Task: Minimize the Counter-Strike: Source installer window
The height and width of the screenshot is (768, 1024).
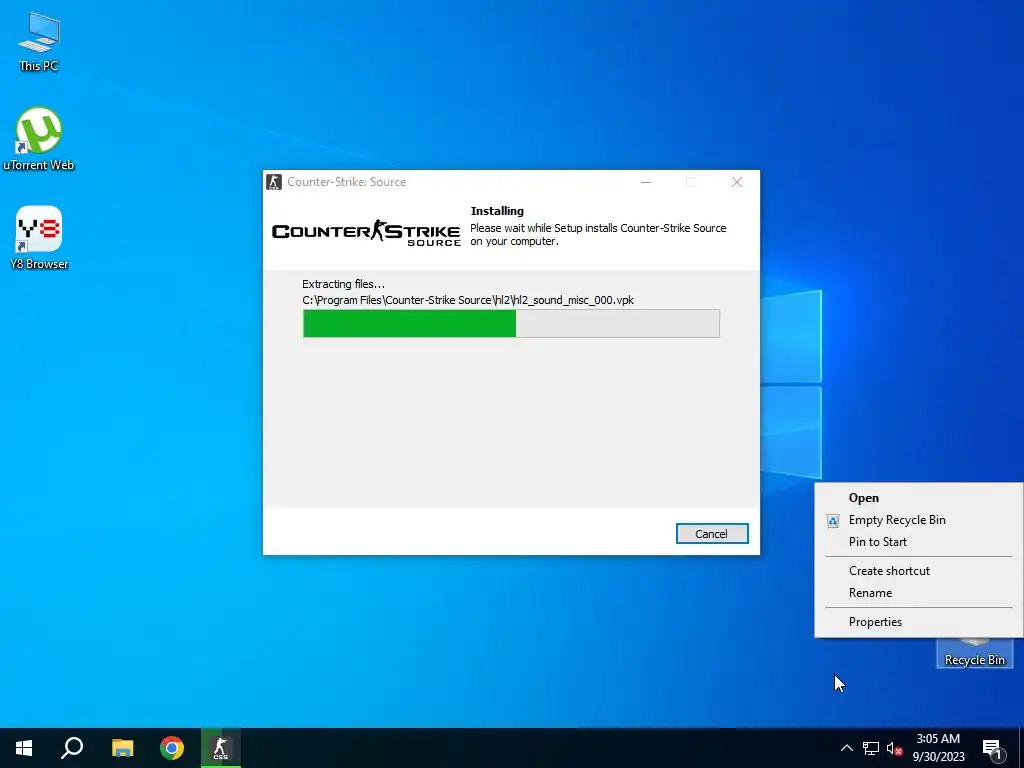Action: (x=646, y=182)
